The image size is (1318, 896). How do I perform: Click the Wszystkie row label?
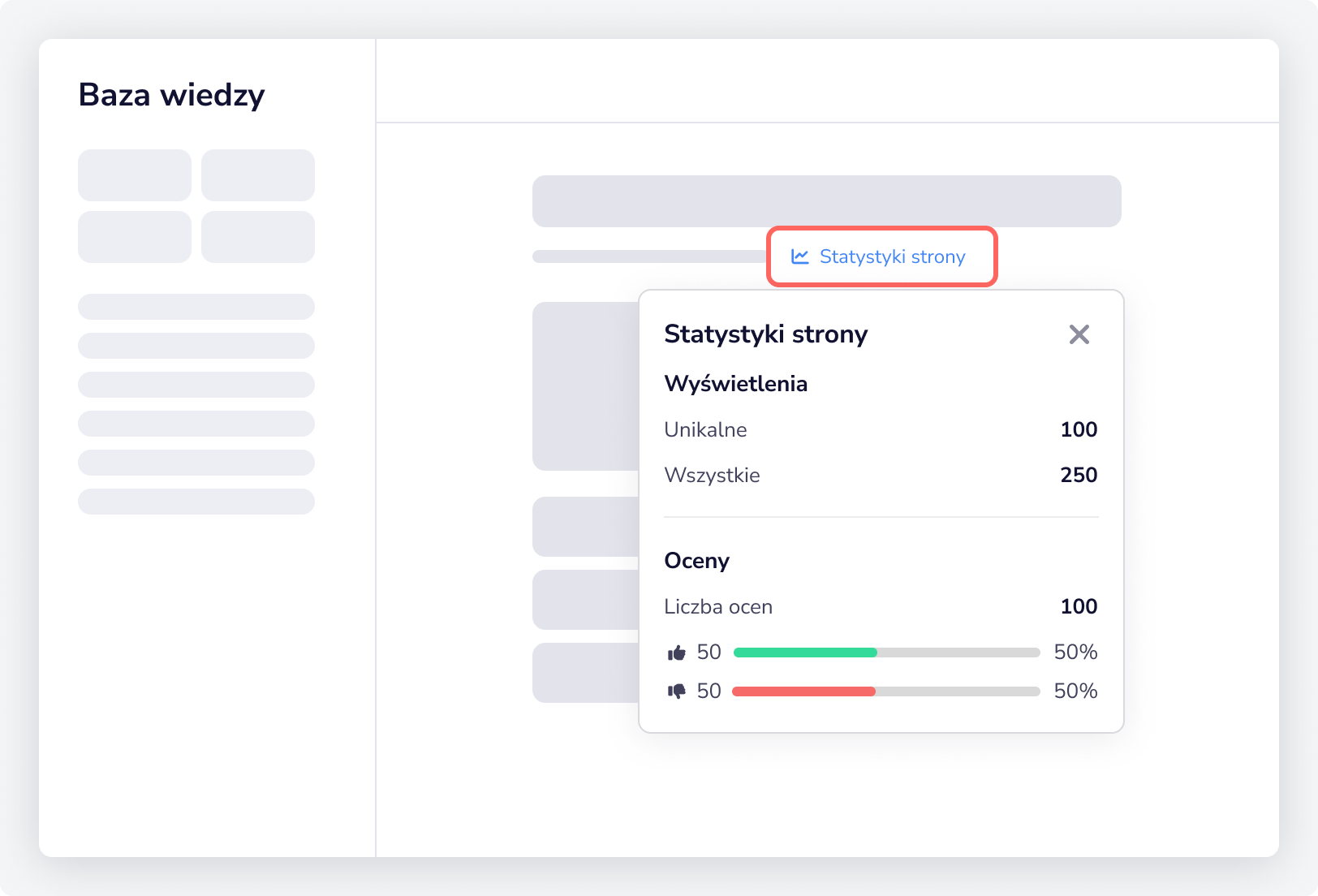(712, 475)
